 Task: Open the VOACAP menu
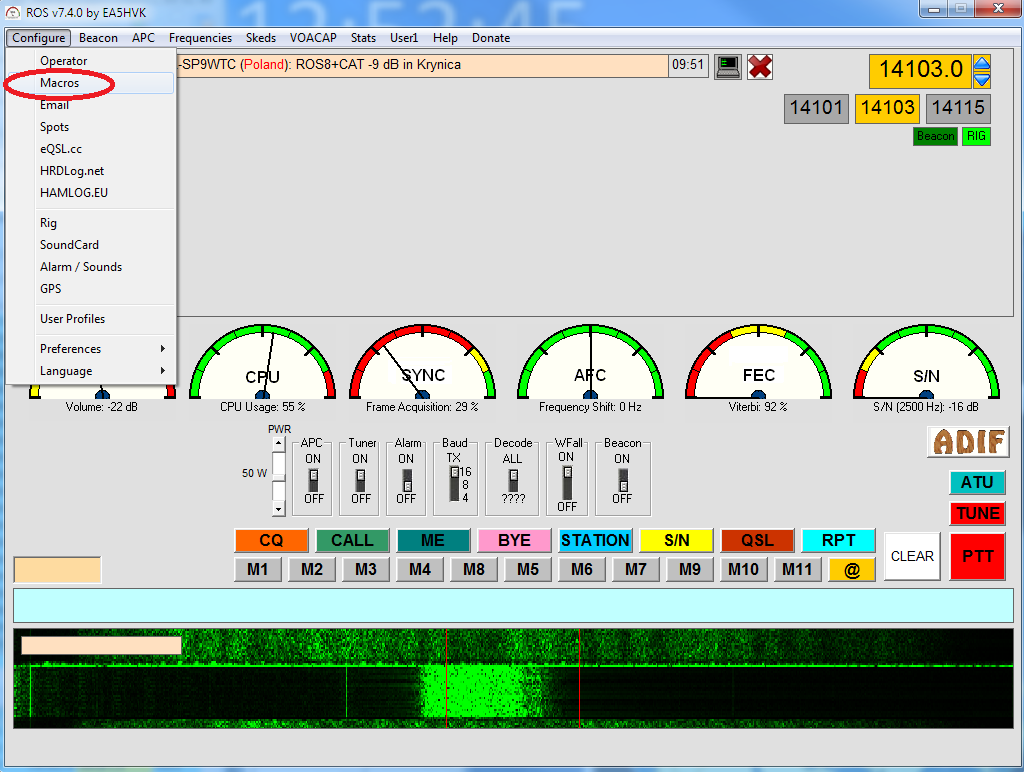point(313,38)
